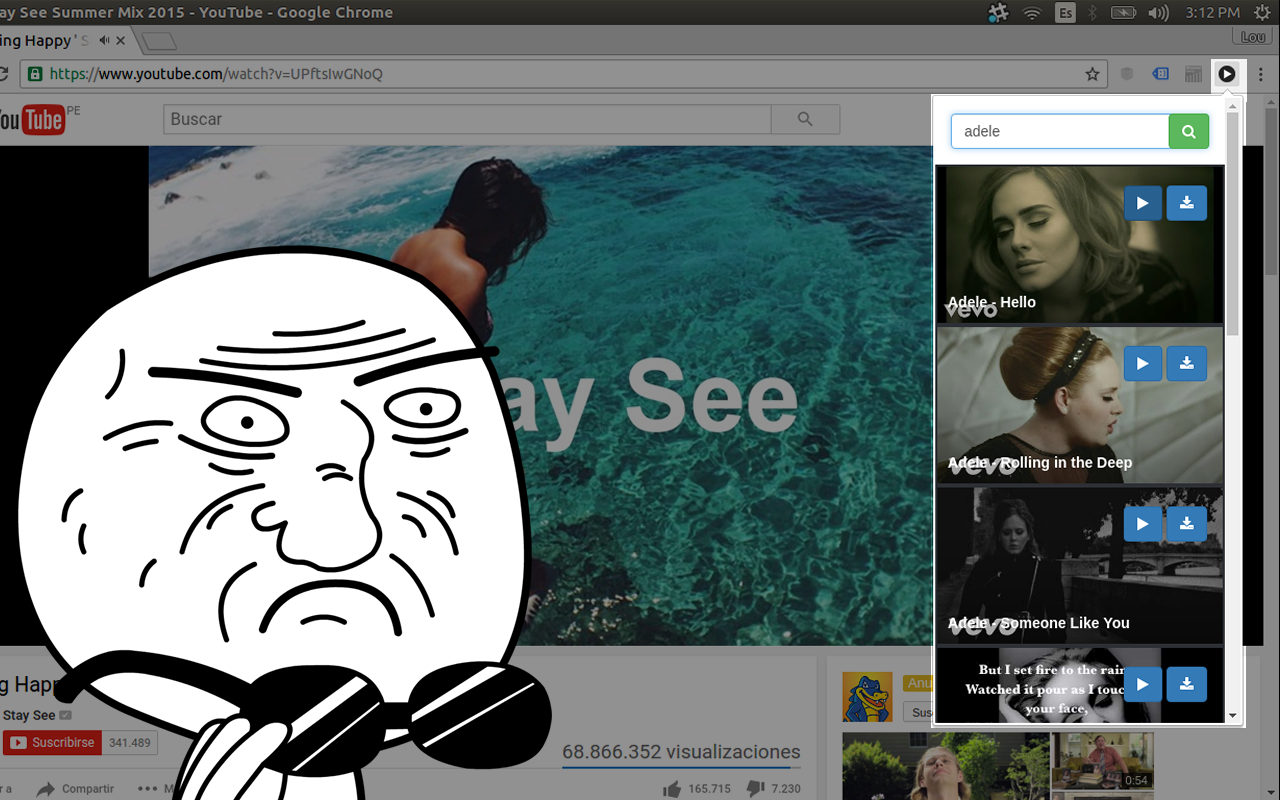Click the Bluetooth icon in system tray
The image size is (1280, 800).
point(1091,13)
